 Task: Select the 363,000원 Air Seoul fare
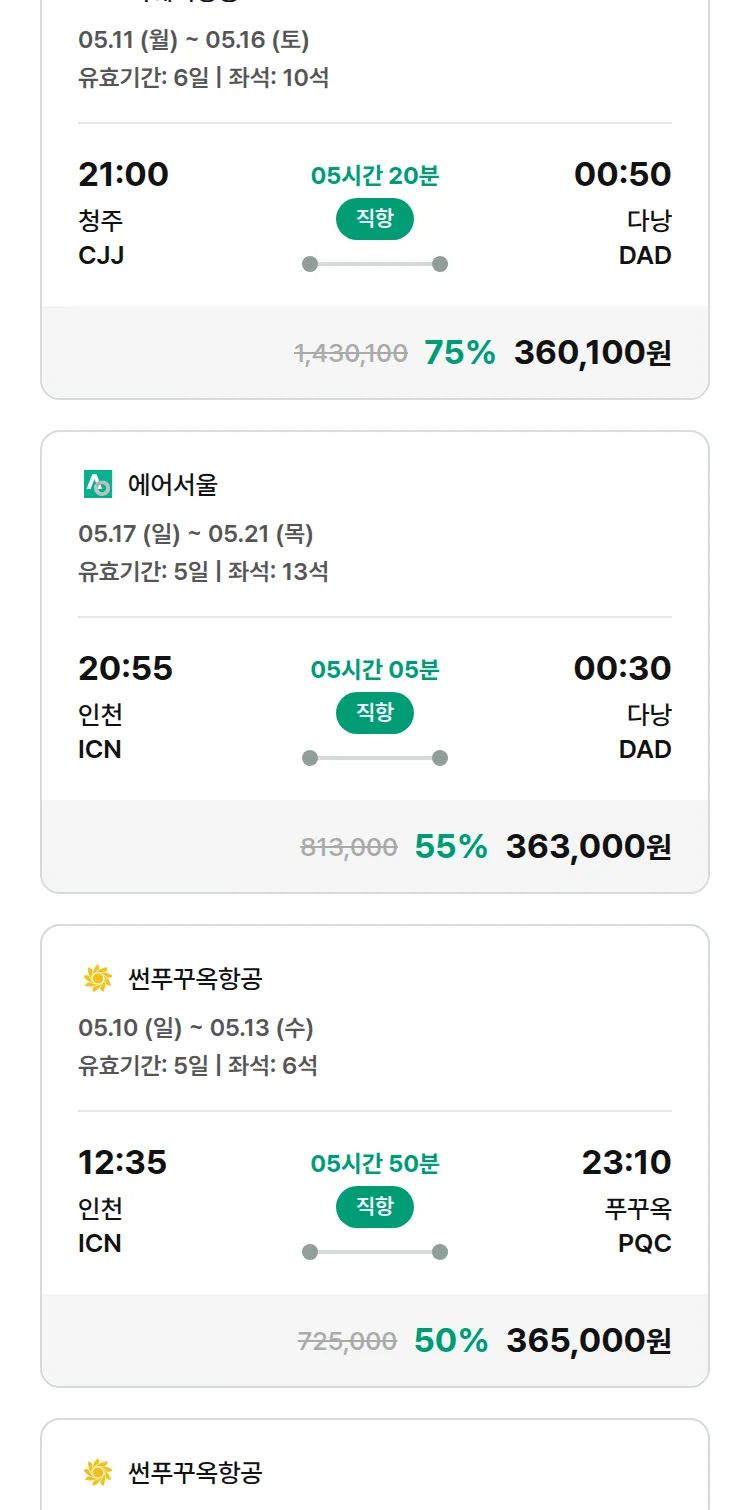tap(588, 846)
